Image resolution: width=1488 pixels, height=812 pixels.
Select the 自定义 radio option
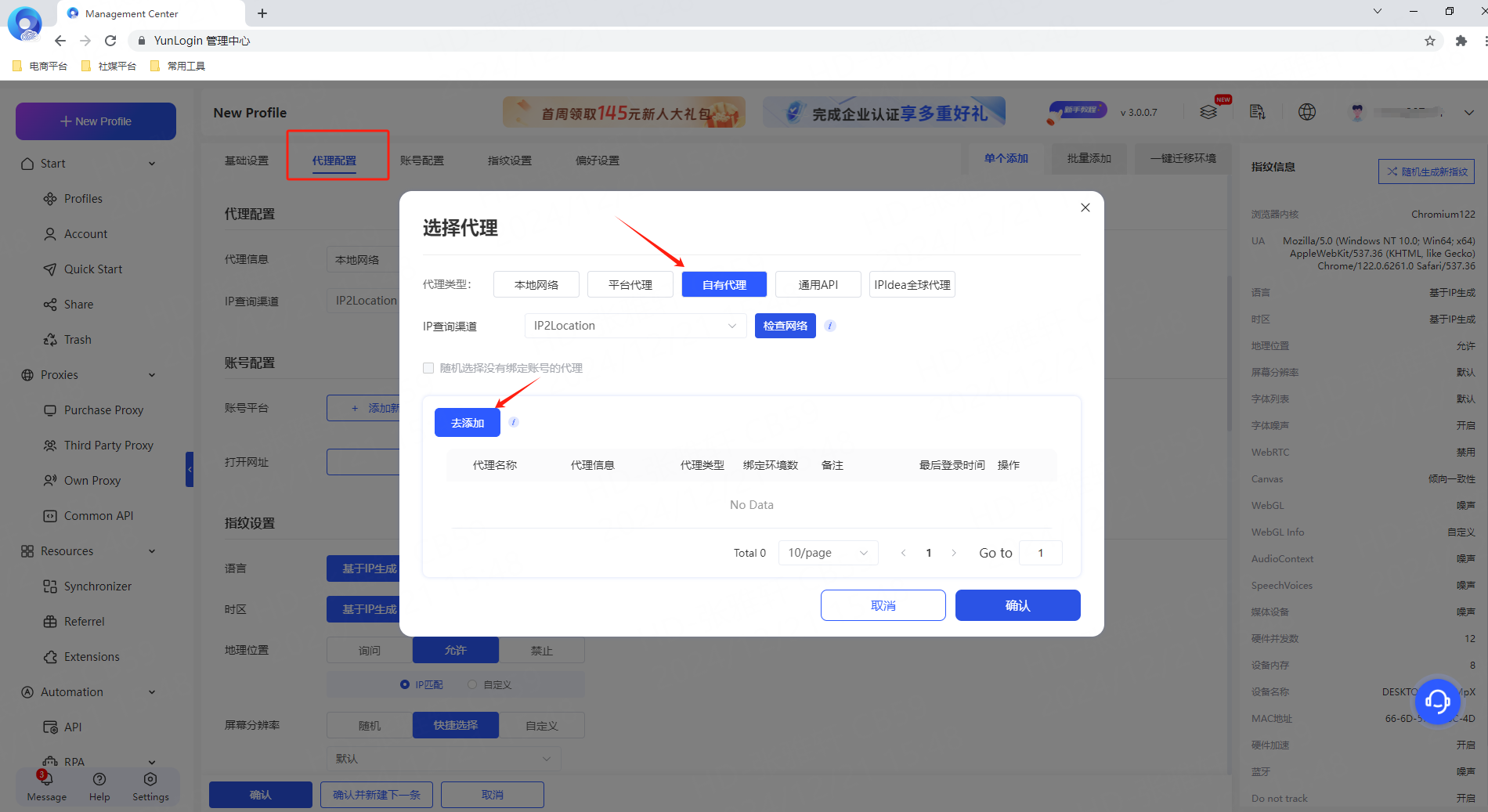pyautogui.click(x=472, y=684)
